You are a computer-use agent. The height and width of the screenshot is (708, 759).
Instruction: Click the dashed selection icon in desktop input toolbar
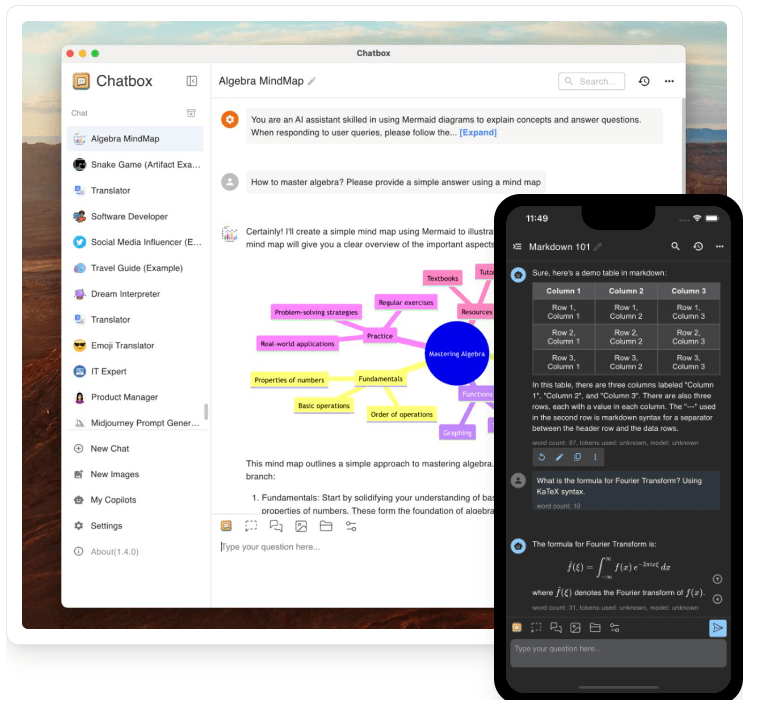[251, 527]
